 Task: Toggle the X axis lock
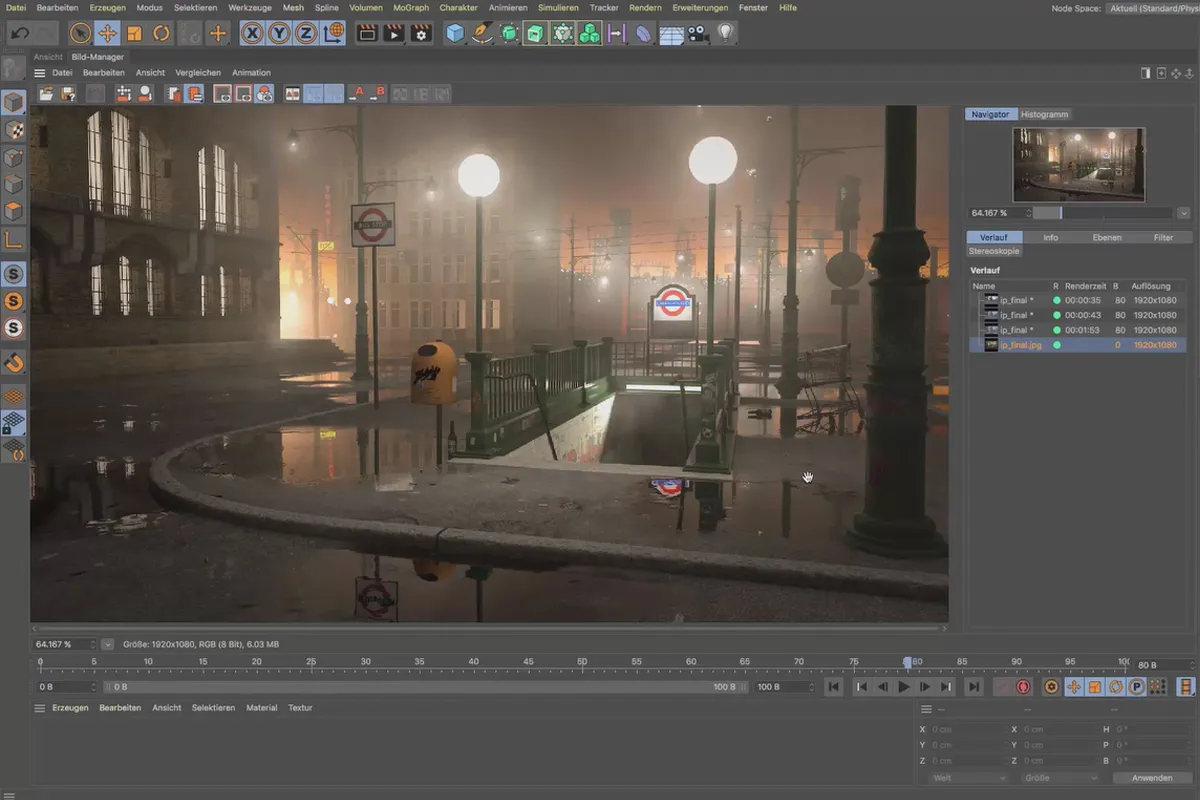[x=253, y=33]
